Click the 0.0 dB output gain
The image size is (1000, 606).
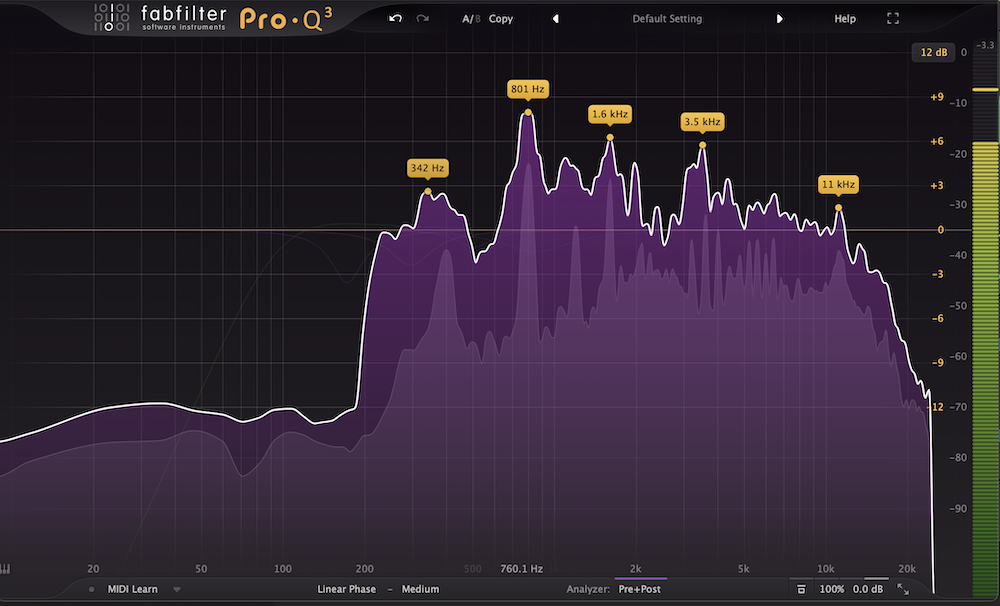point(868,589)
